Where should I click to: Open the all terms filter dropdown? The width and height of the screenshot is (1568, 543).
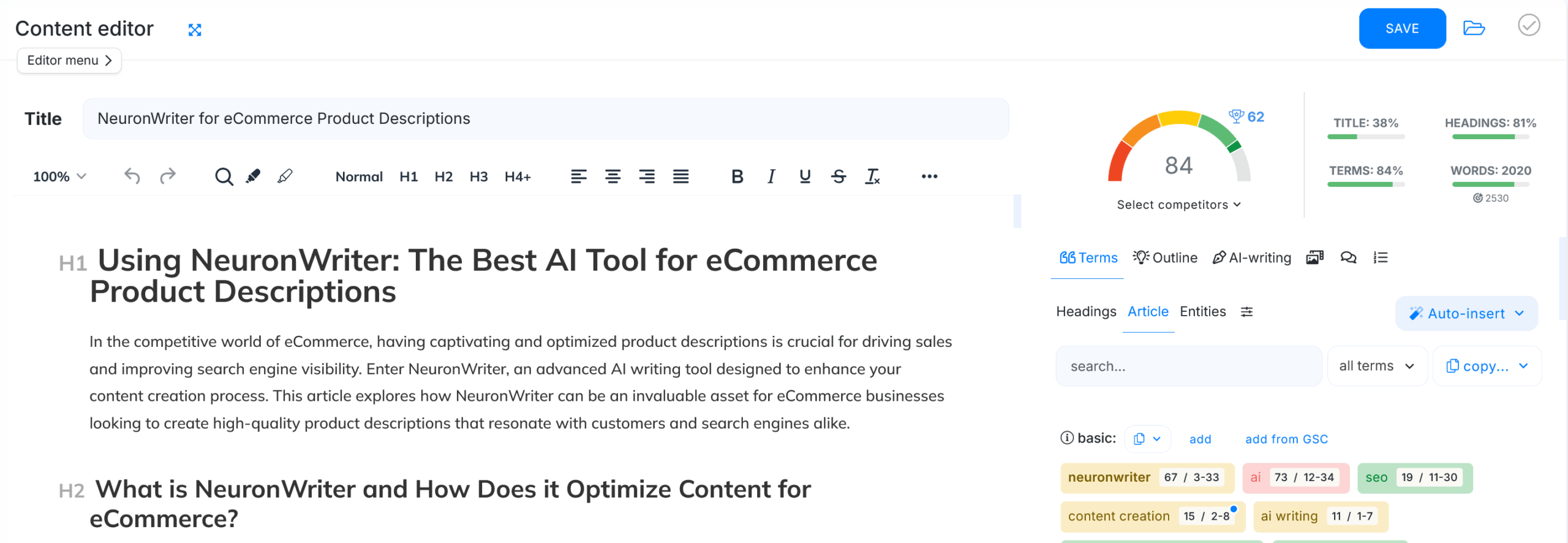1377,366
